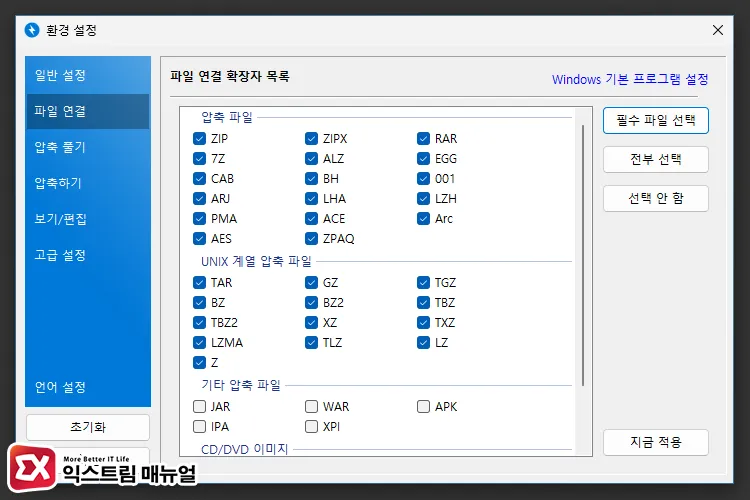750x500 pixels.
Task: Select the 파일 연결 sidebar item
Action: coord(88,111)
